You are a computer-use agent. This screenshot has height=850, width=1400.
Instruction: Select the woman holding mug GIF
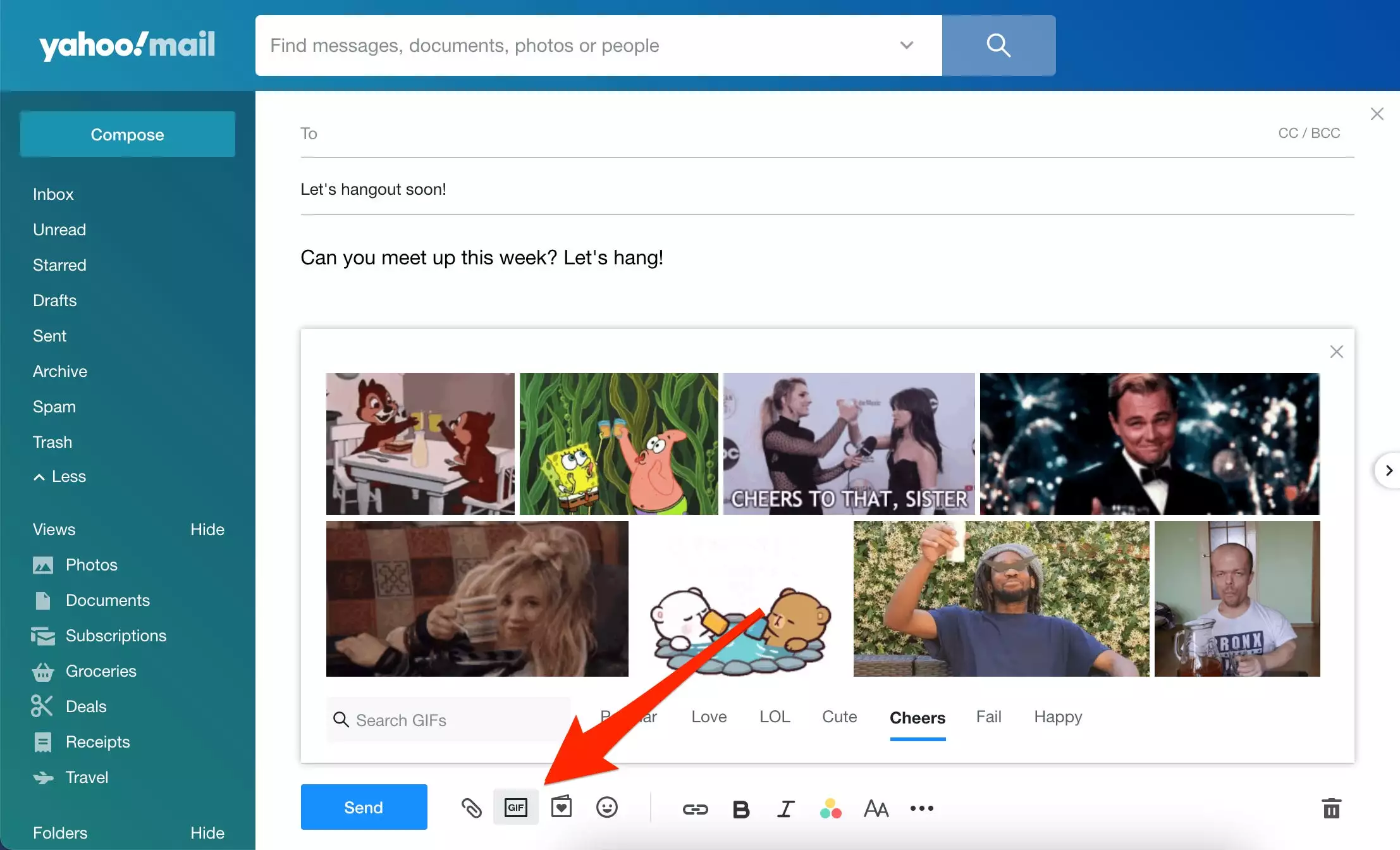tap(477, 599)
